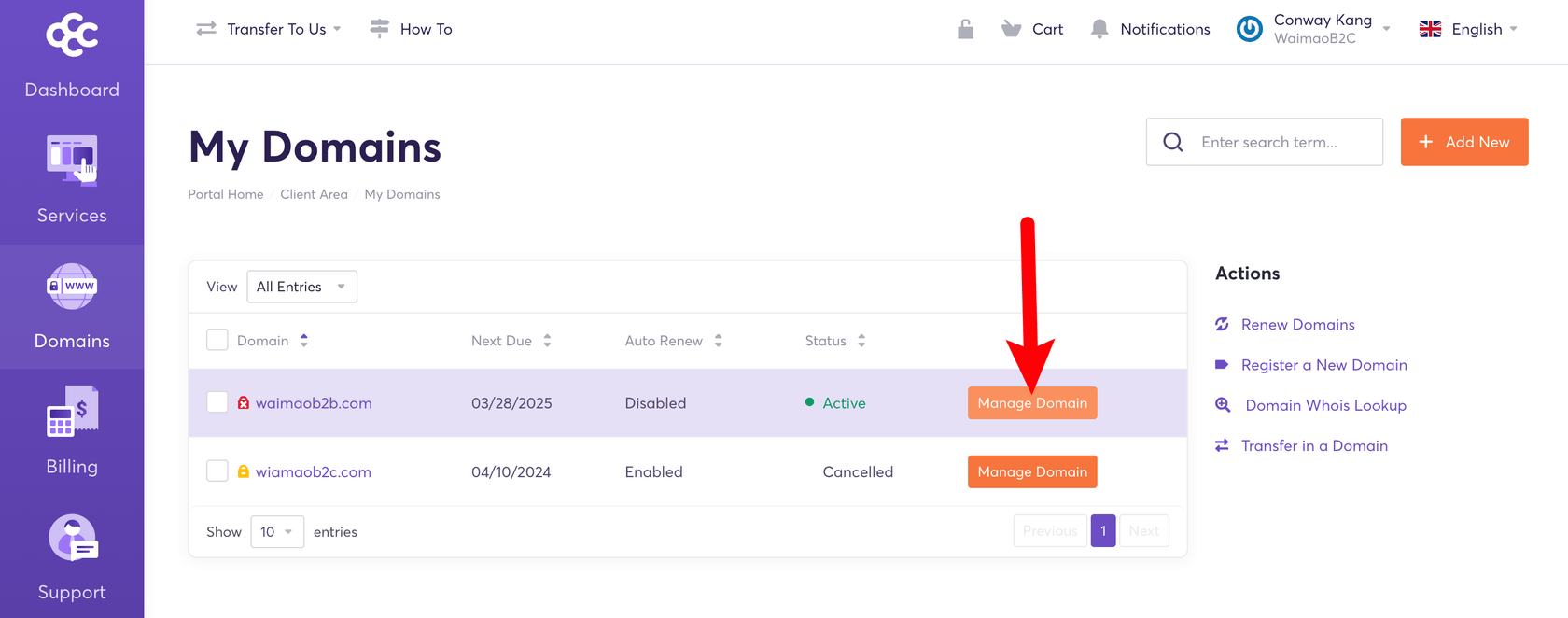Open the Show 10 entries dropdown
Screen dimensions: 1568x618
(277, 531)
